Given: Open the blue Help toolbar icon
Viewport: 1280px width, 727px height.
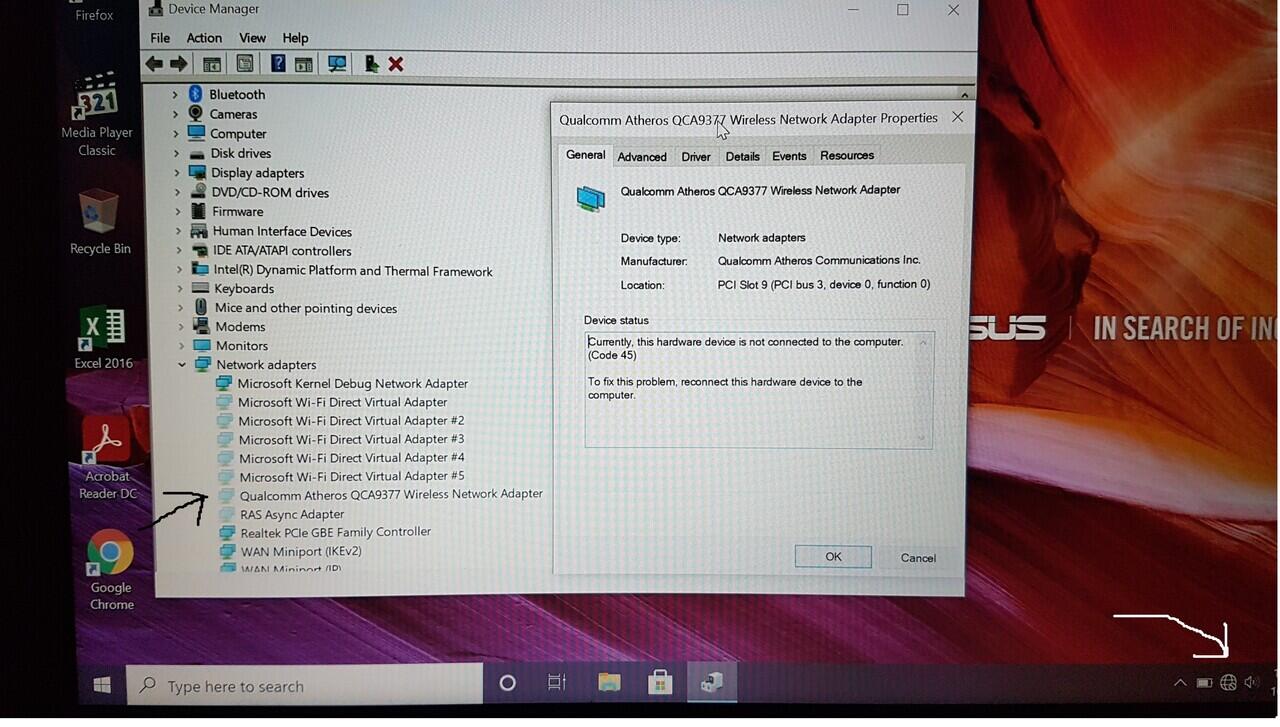Looking at the screenshot, I should tap(278, 64).
